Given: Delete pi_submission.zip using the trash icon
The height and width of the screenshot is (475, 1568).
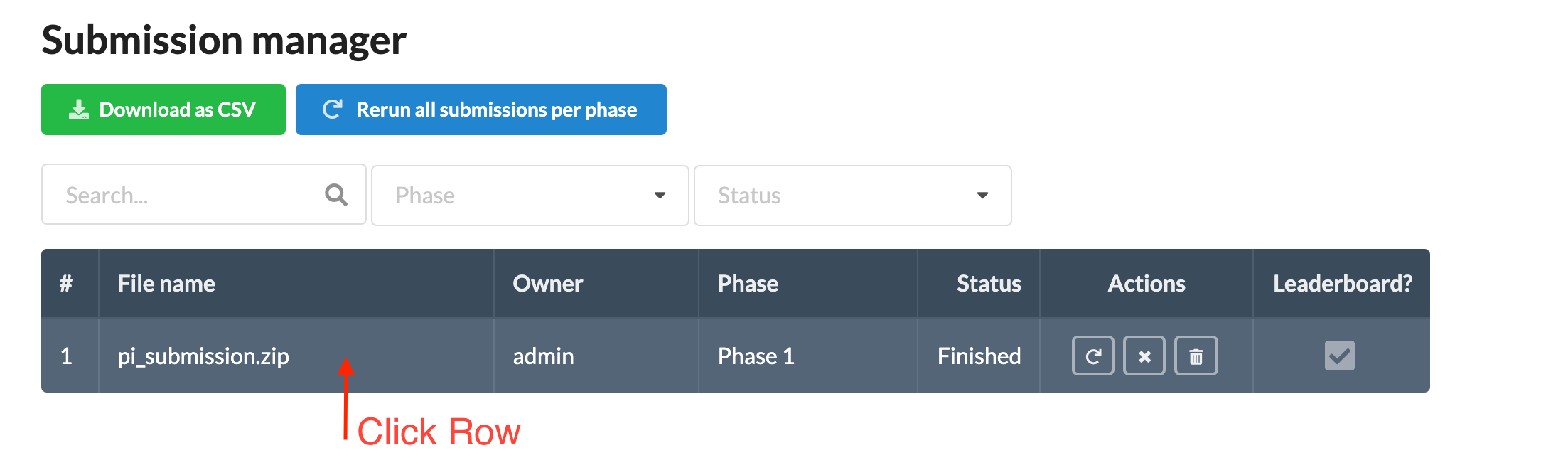Looking at the screenshot, I should pos(1196,356).
